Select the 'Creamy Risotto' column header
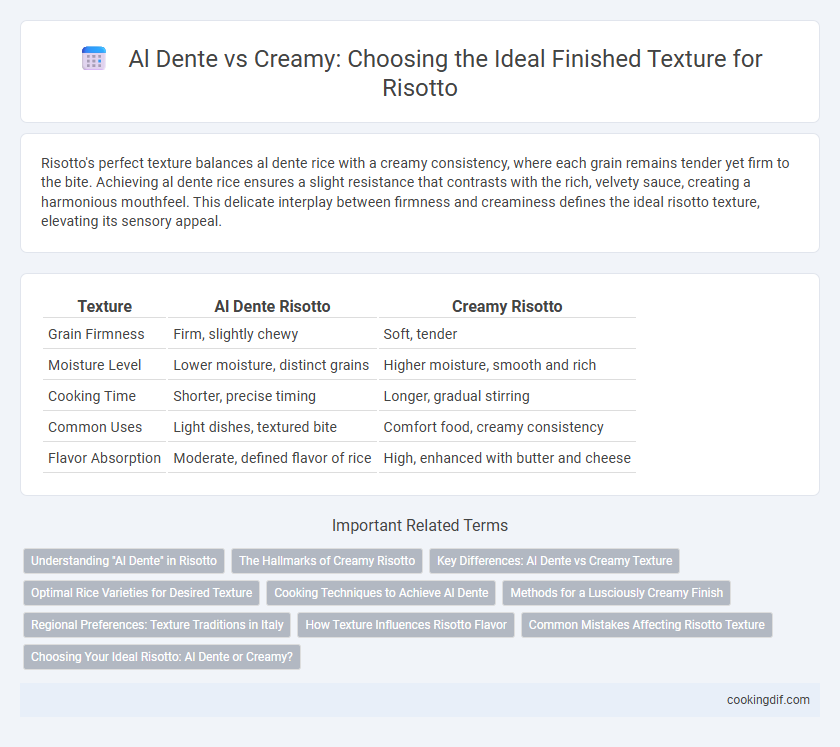840x747 pixels. click(507, 307)
